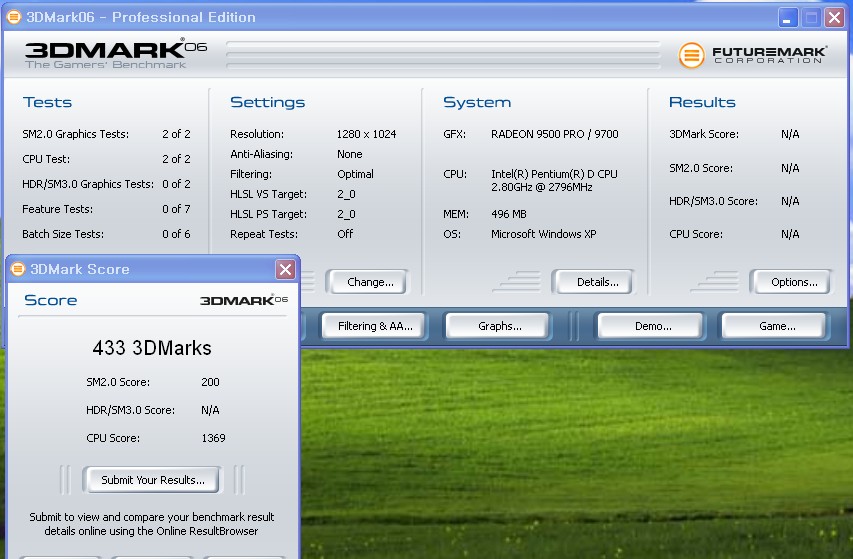This screenshot has width=853, height=559.
Task: Click the GFX value RADEON 9500 PRO / 9700
Action: (x=554, y=134)
